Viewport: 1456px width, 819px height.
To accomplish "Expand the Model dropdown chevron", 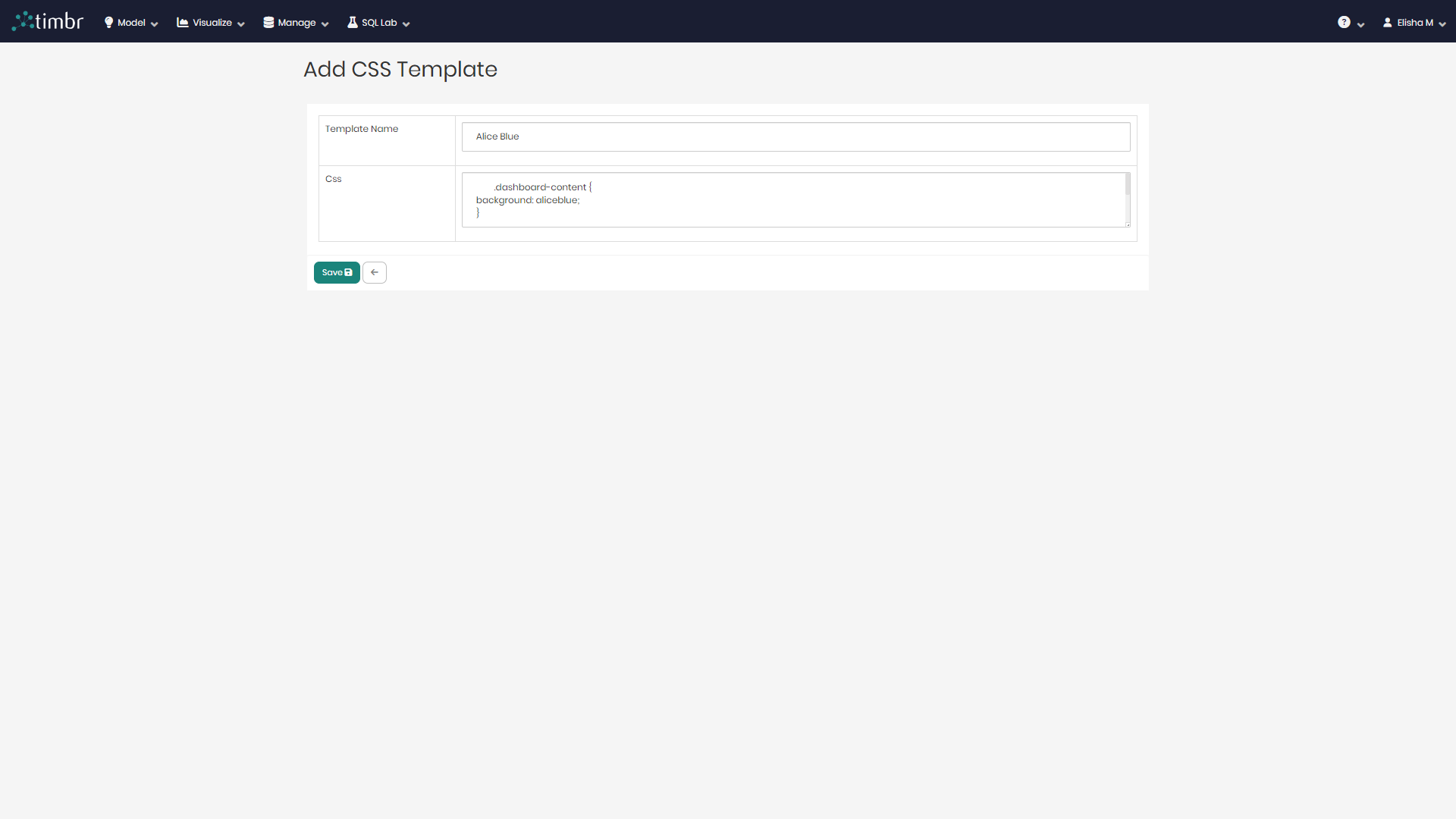I will 154,24.
